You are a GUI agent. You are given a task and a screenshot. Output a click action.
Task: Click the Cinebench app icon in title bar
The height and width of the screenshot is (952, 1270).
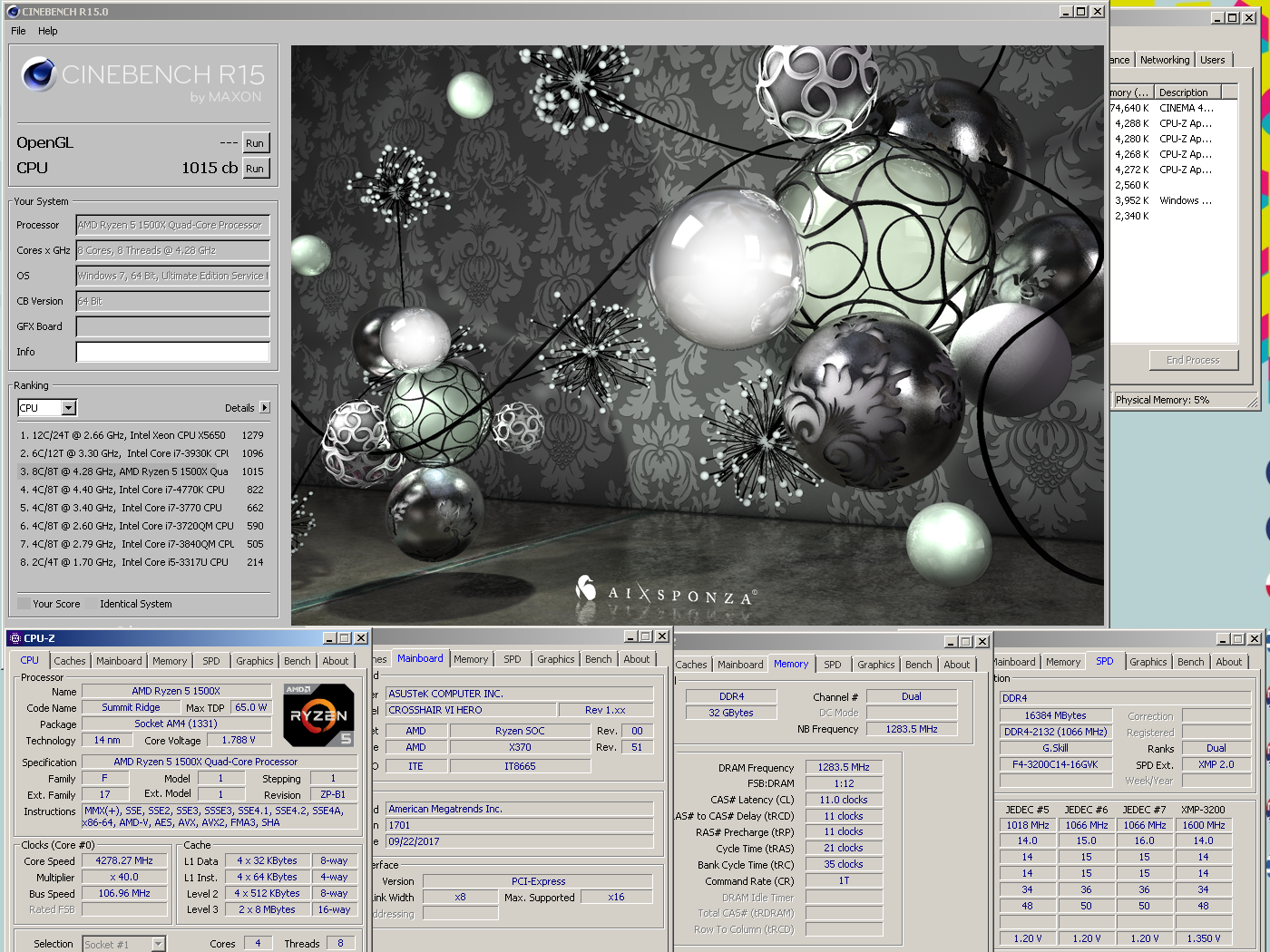(x=13, y=12)
